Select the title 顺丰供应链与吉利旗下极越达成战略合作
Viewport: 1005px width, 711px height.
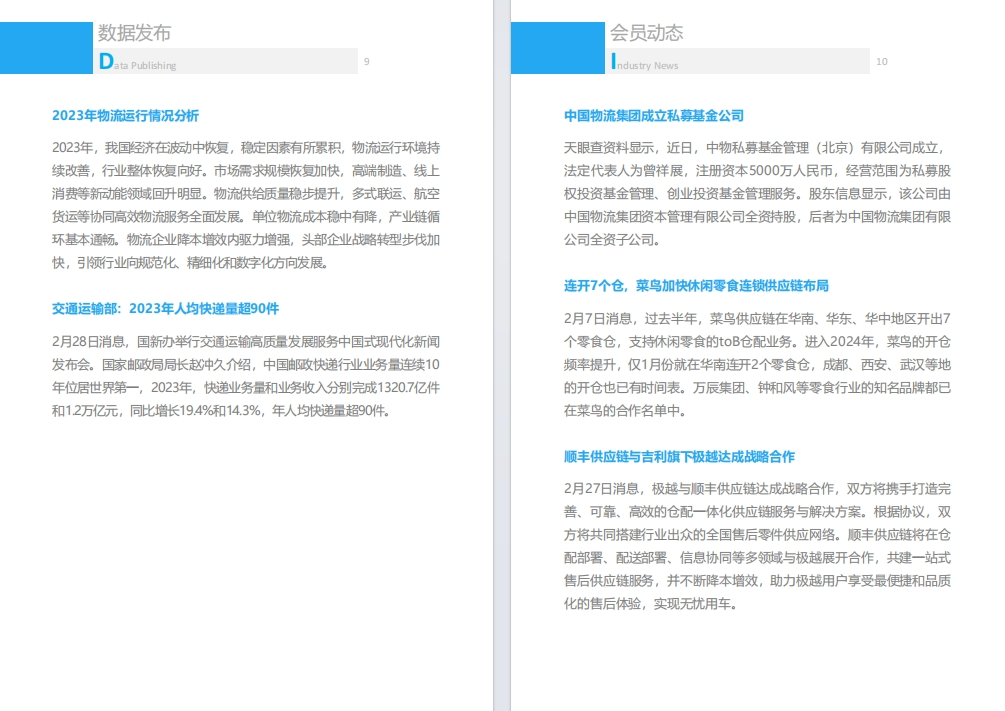(x=679, y=456)
